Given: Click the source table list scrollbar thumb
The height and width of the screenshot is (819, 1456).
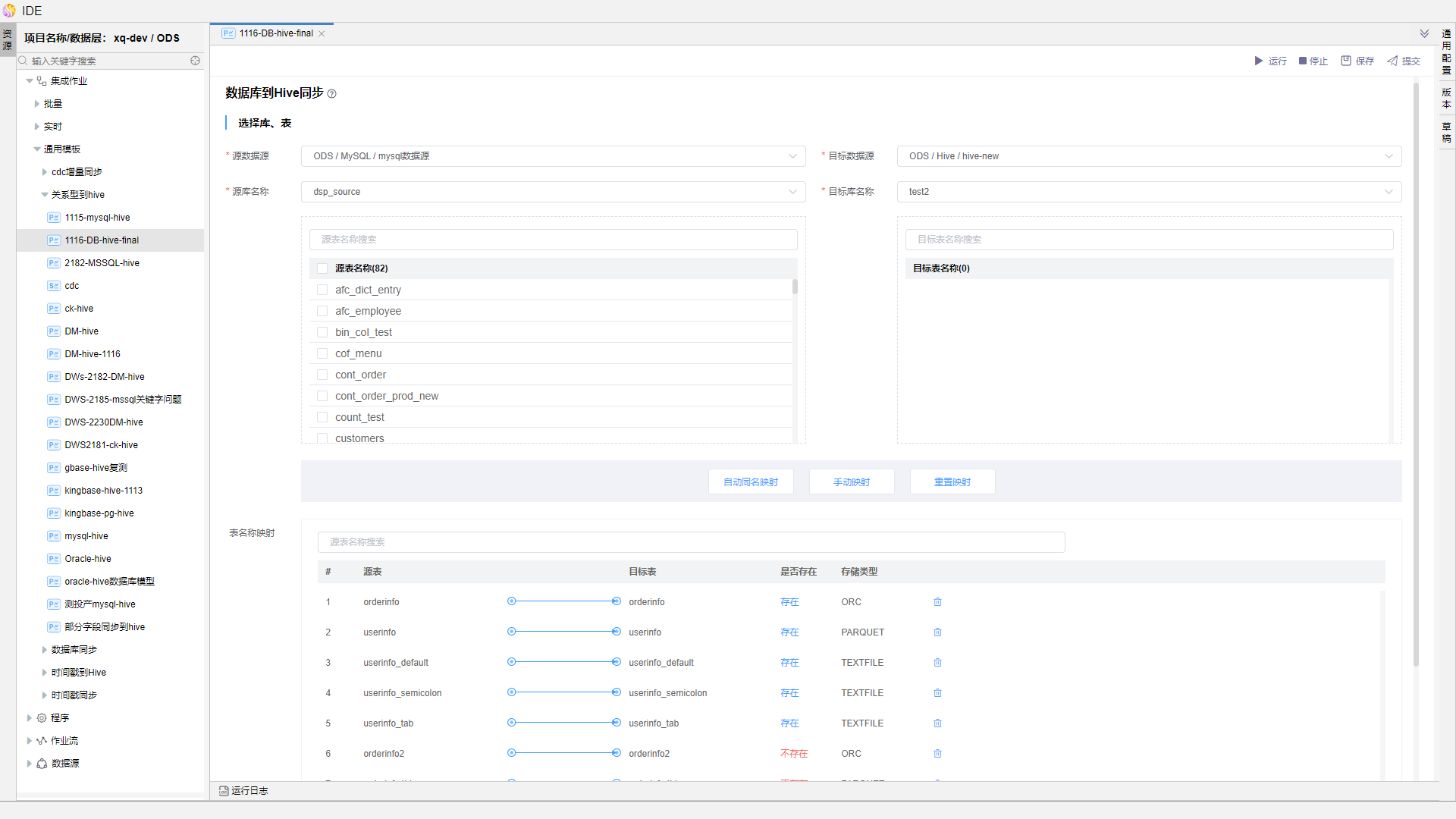Looking at the screenshot, I should pyautogui.click(x=795, y=287).
